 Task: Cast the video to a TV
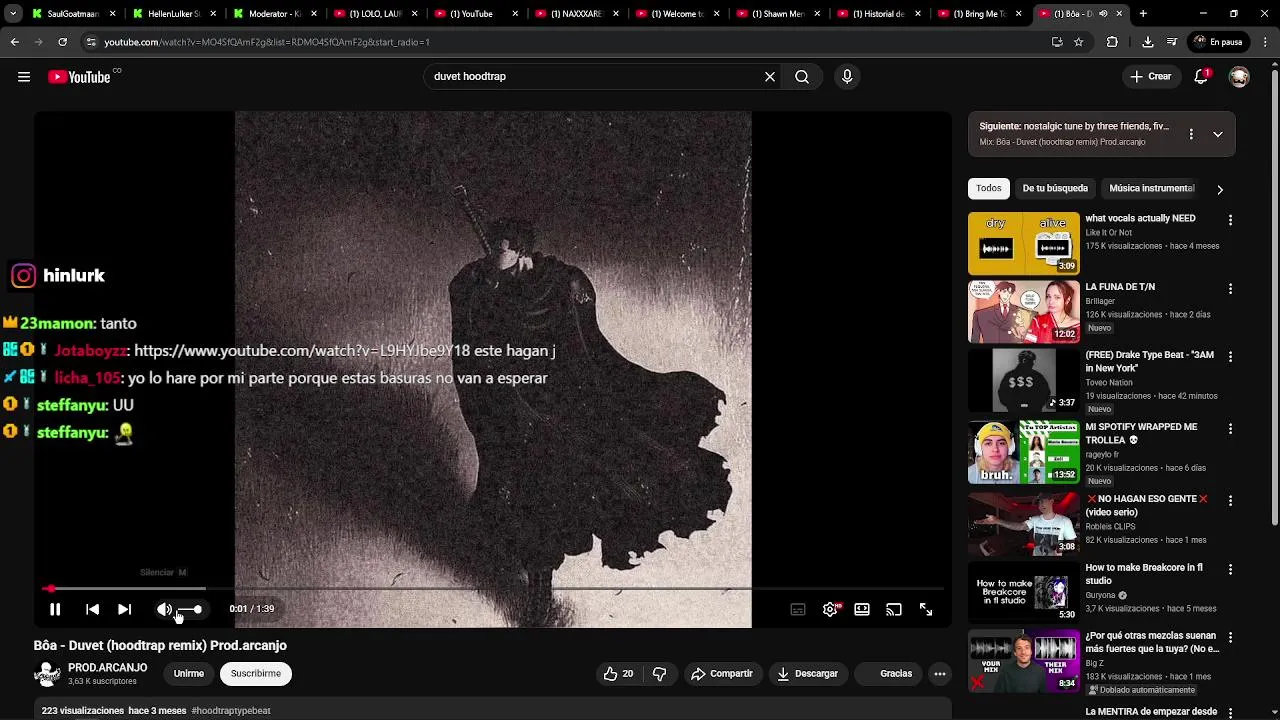894,609
